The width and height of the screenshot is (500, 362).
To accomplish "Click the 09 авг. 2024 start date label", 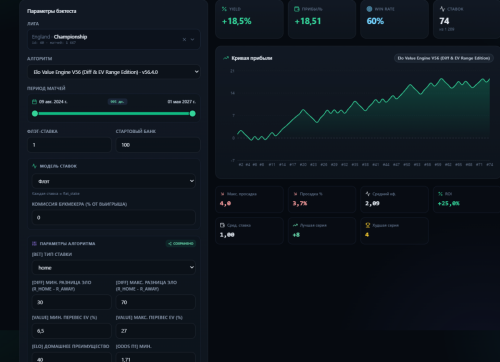I will (x=53, y=102).
